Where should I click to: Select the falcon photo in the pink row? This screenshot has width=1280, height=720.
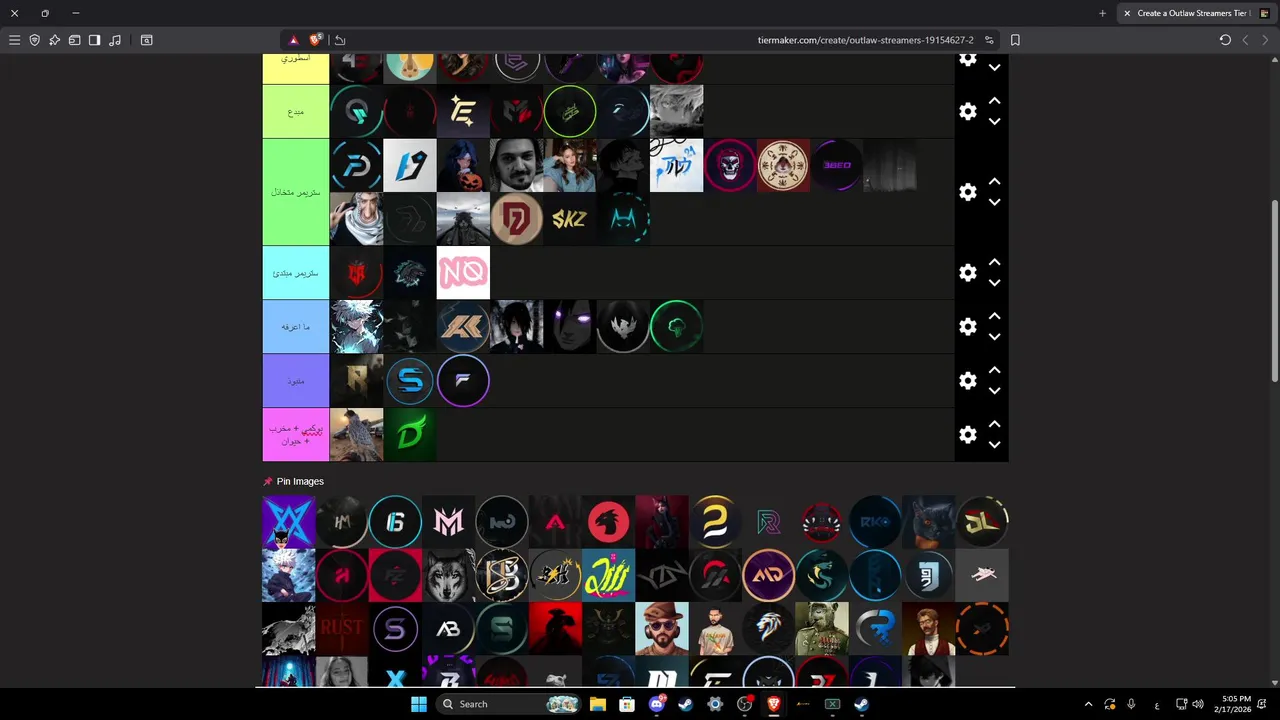tap(356, 435)
